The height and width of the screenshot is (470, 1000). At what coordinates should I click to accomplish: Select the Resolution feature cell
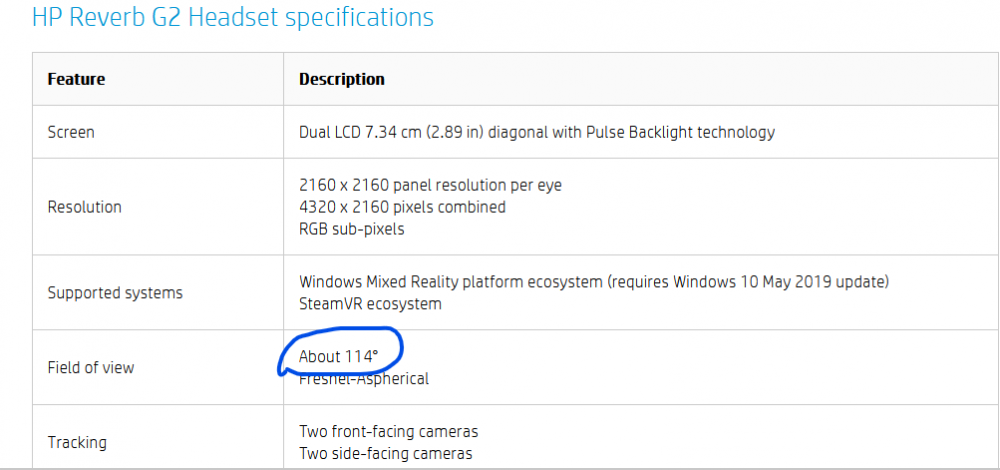85,207
